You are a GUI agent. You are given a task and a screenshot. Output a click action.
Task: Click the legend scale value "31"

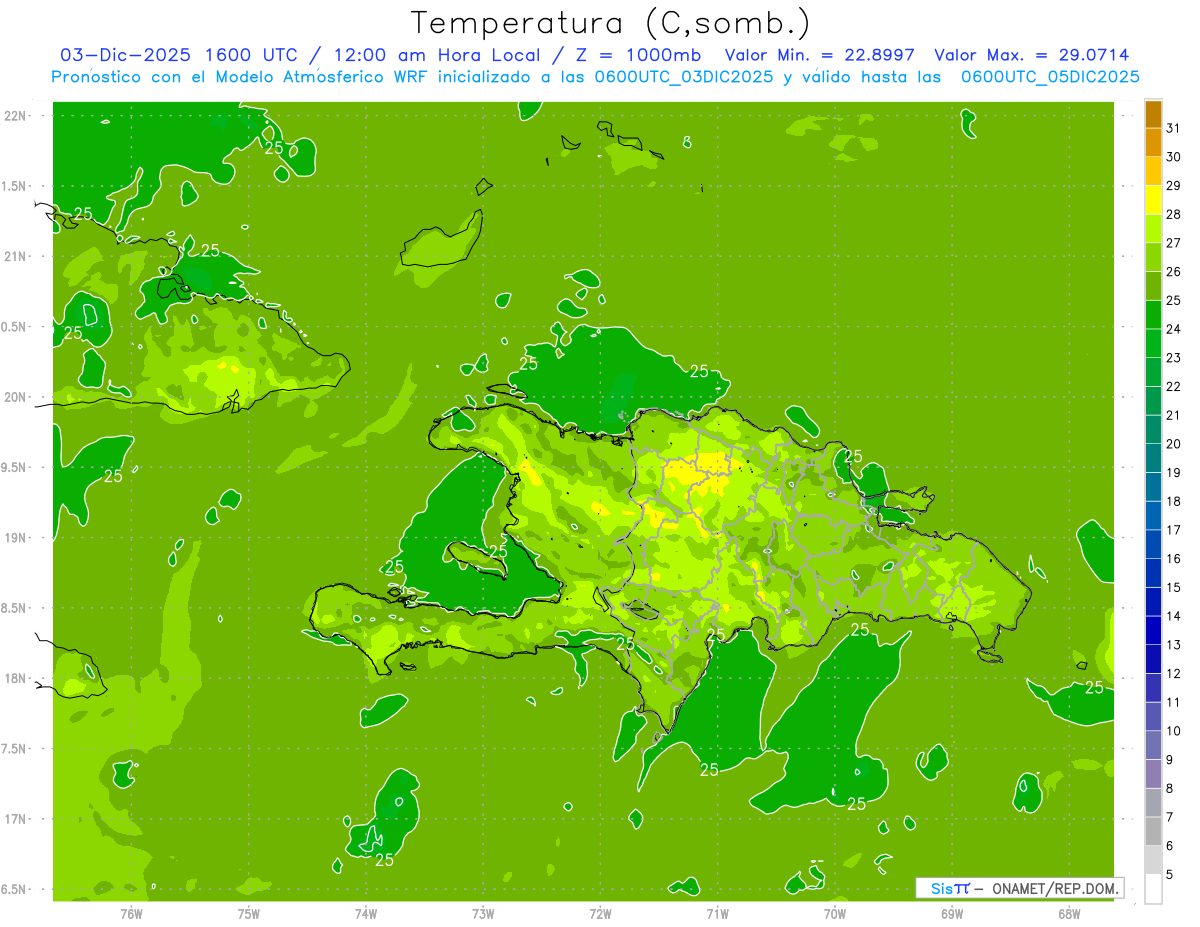1174,128
